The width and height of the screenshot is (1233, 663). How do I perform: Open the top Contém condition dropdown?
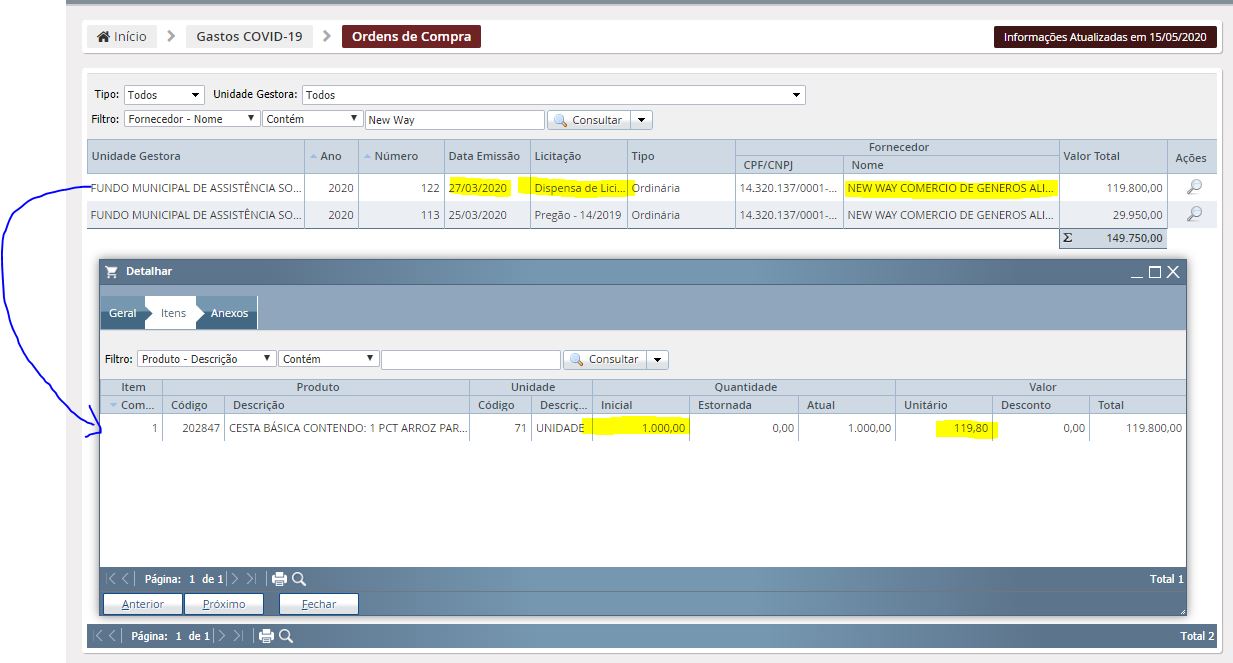coord(312,119)
